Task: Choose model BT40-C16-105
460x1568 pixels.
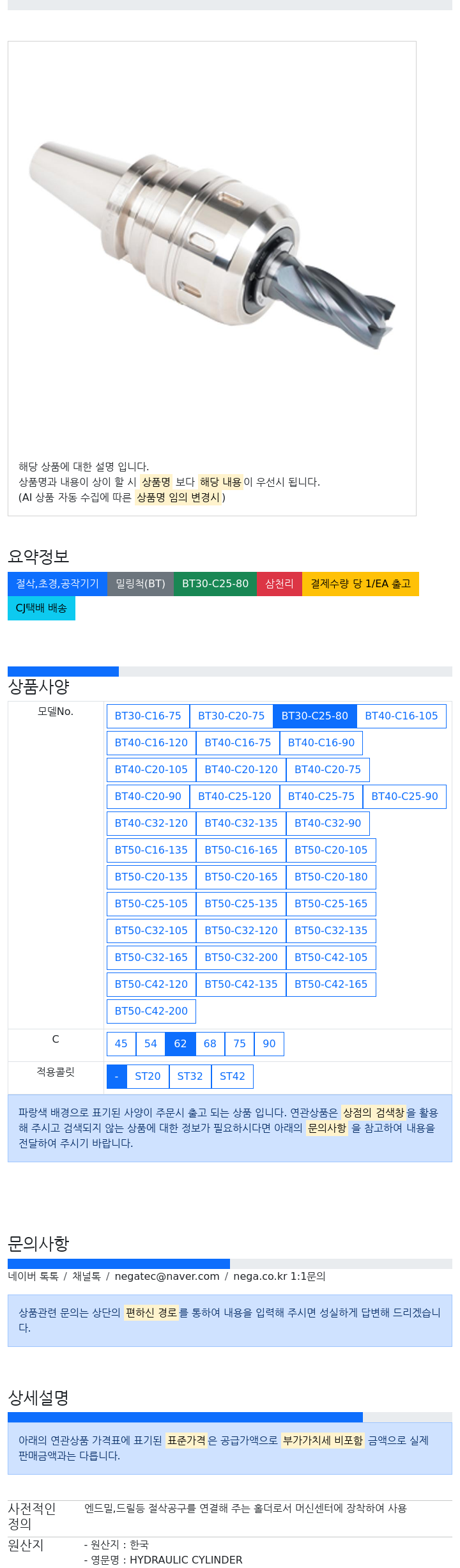Action: pos(401,716)
